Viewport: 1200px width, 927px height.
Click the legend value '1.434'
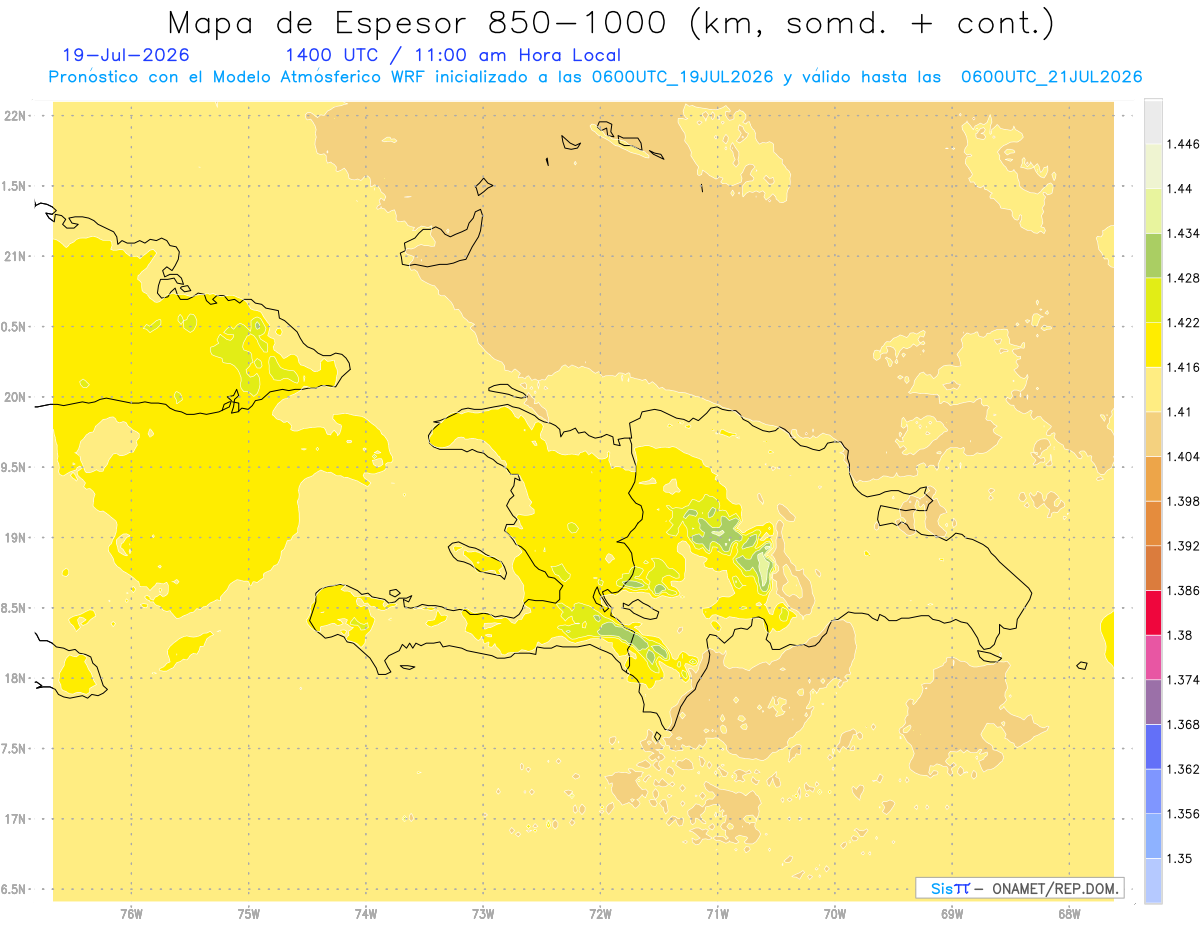[x=1183, y=233]
